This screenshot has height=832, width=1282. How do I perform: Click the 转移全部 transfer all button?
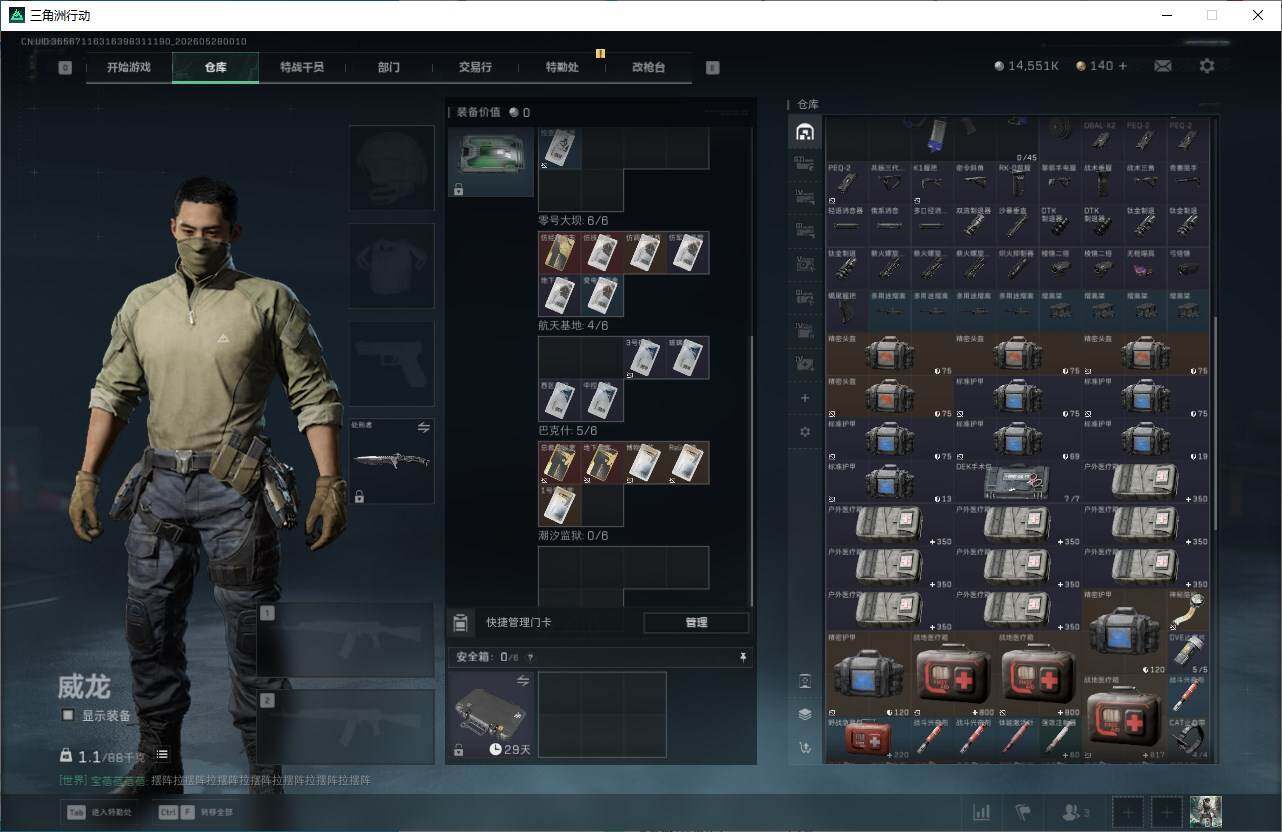click(196, 812)
